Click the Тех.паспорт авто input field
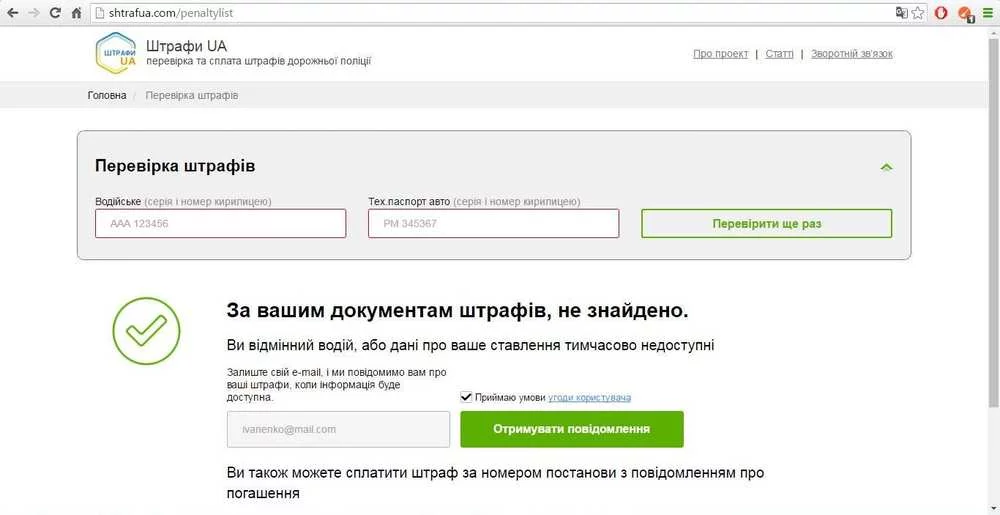The width and height of the screenshot is (1000, 515). [x=494, y=224]
